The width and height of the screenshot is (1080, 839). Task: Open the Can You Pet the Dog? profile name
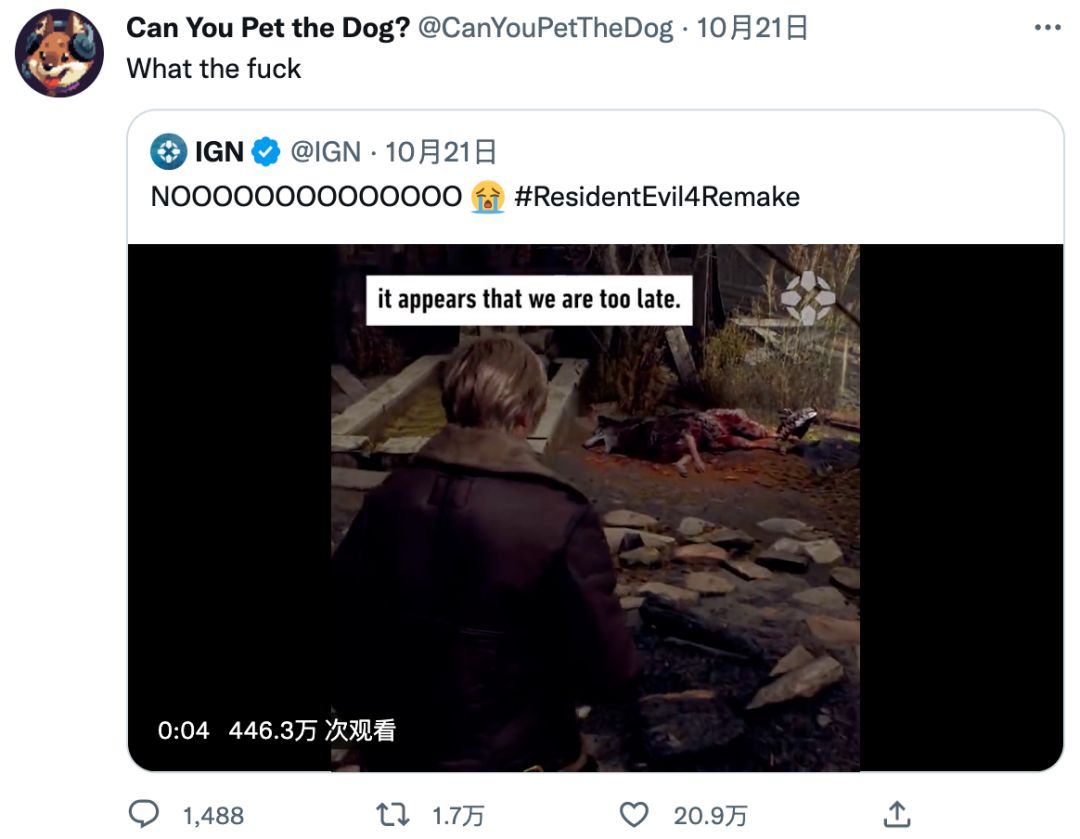[268, 28]
